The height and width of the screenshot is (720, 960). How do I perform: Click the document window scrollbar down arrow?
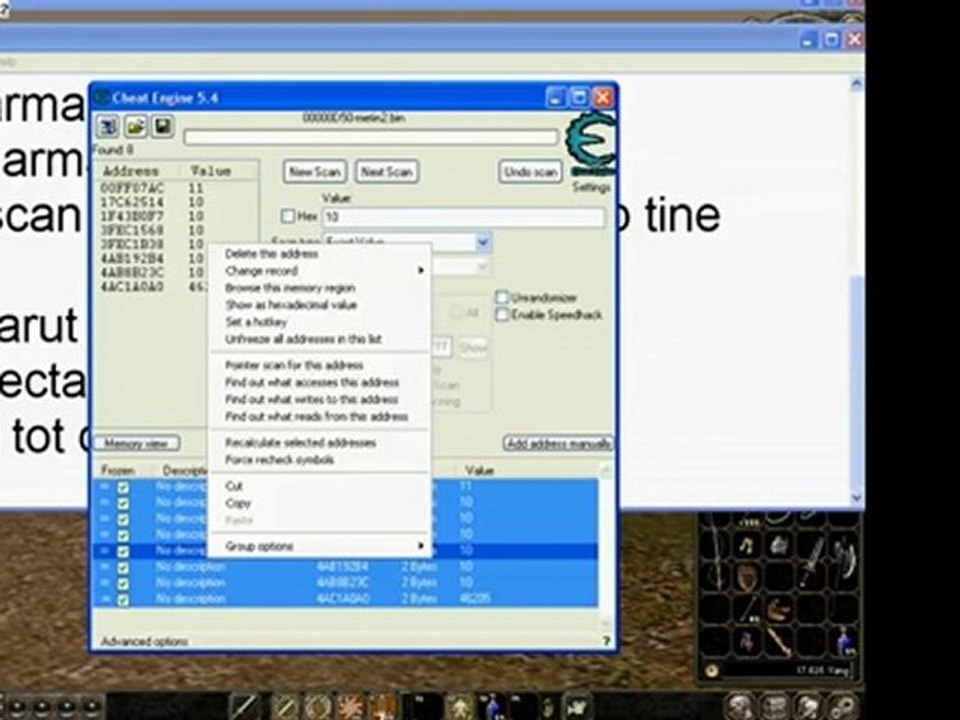857,498
